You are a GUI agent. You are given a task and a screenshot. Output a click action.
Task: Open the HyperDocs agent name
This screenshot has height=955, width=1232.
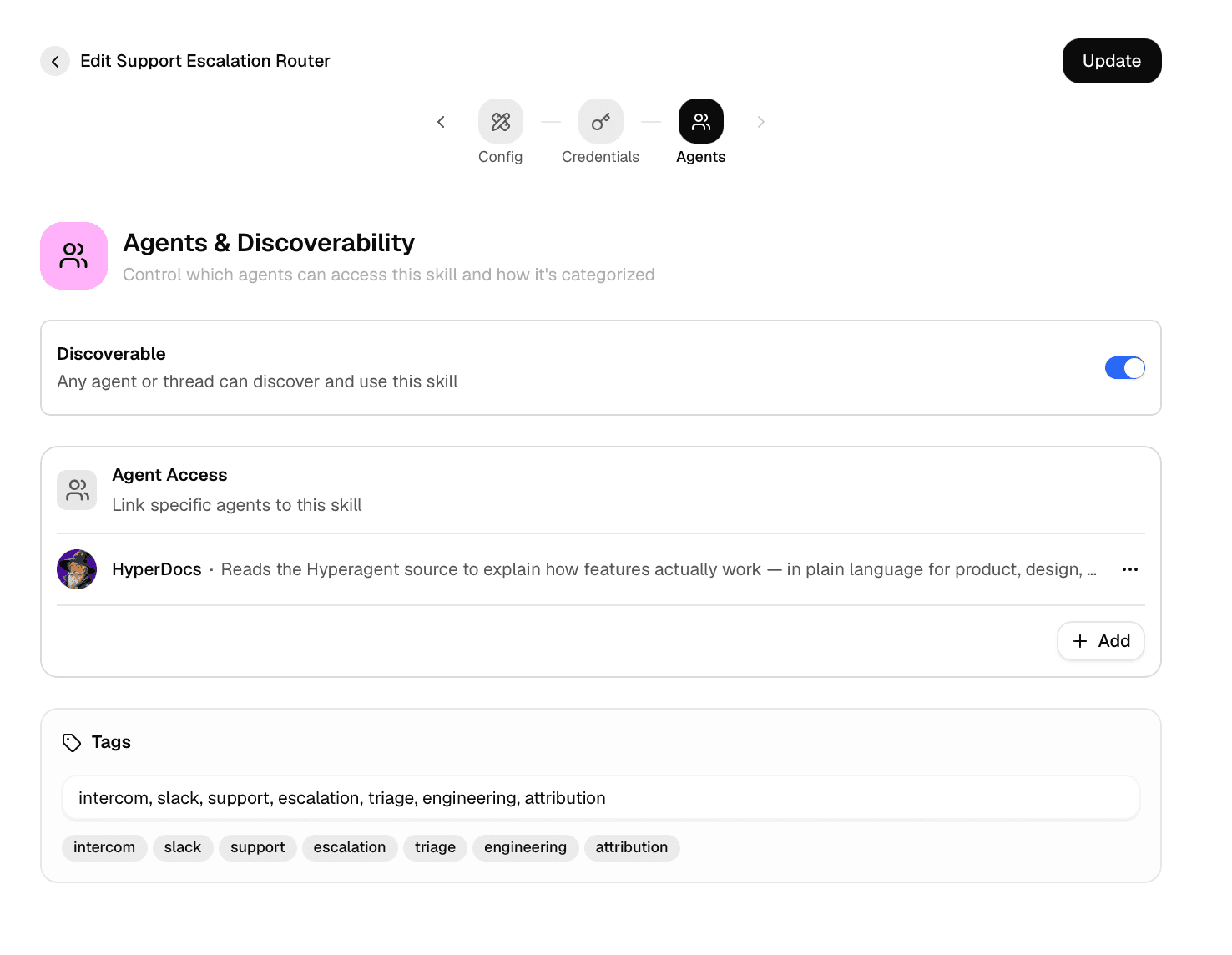[x=157, y=569]
